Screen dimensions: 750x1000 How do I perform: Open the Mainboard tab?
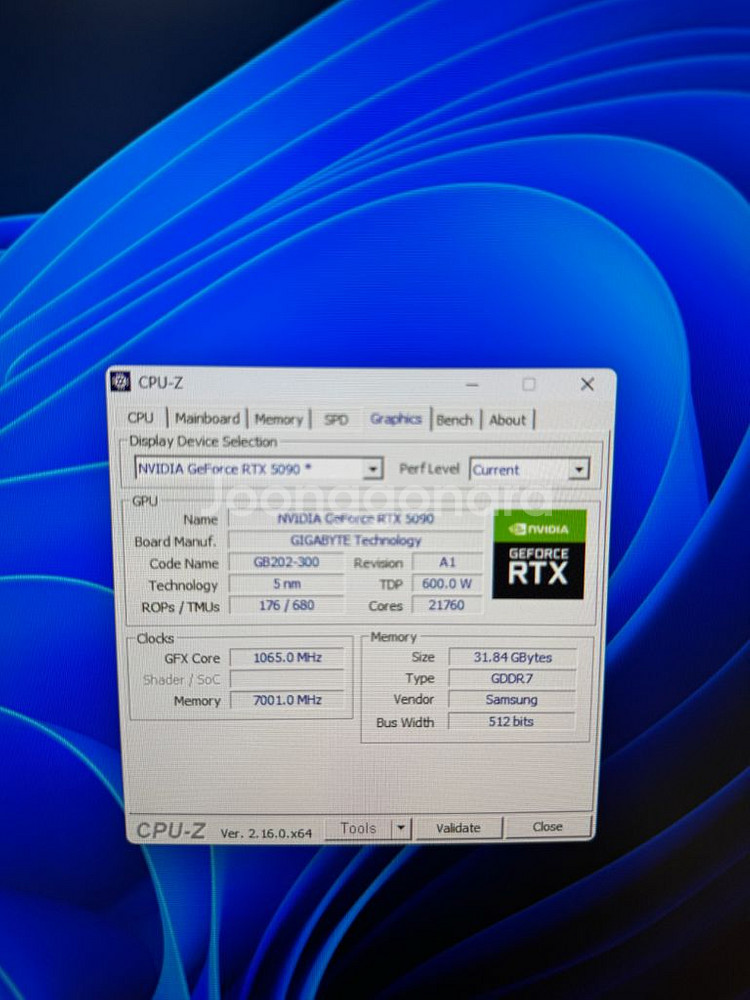point(207,418)
